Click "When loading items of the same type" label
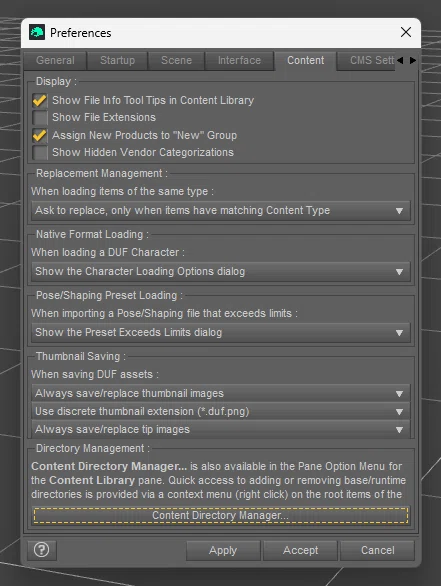The height and width of the screenshot is (586, 441). tap(123, 192)
